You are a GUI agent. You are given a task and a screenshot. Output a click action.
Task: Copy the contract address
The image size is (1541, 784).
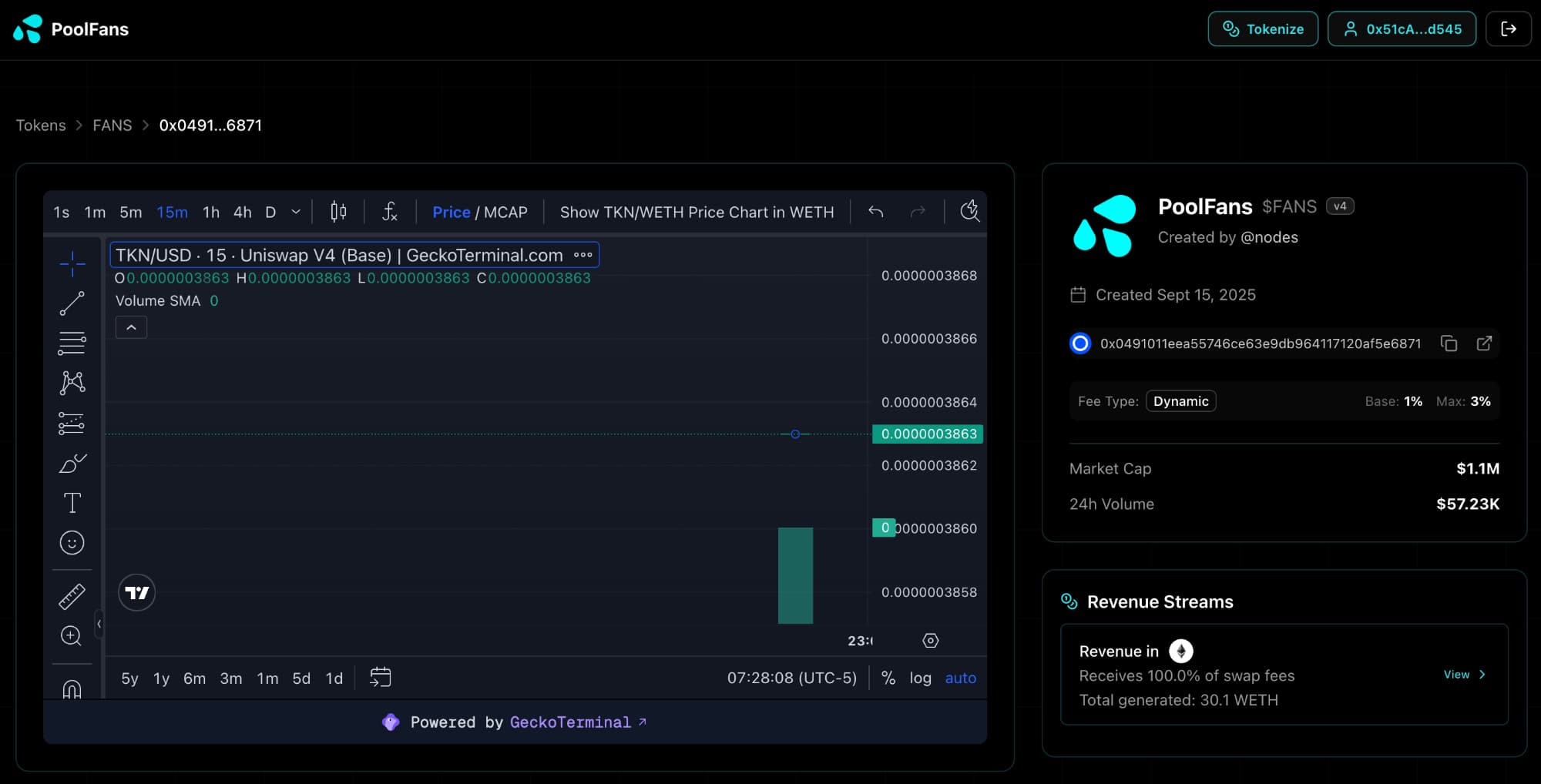tap(1449, 343)
